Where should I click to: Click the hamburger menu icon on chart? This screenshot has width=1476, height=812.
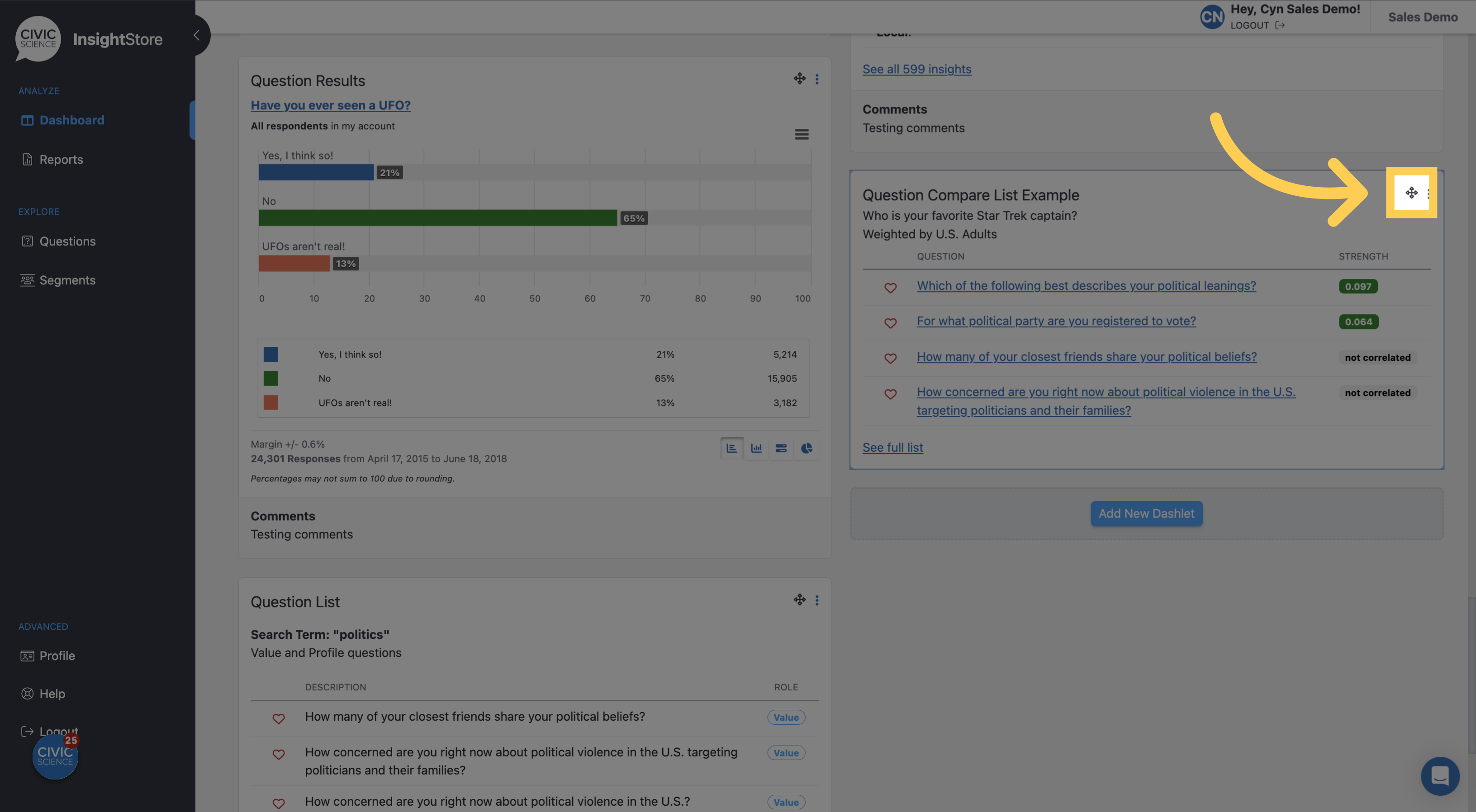(x=802, y=134)
